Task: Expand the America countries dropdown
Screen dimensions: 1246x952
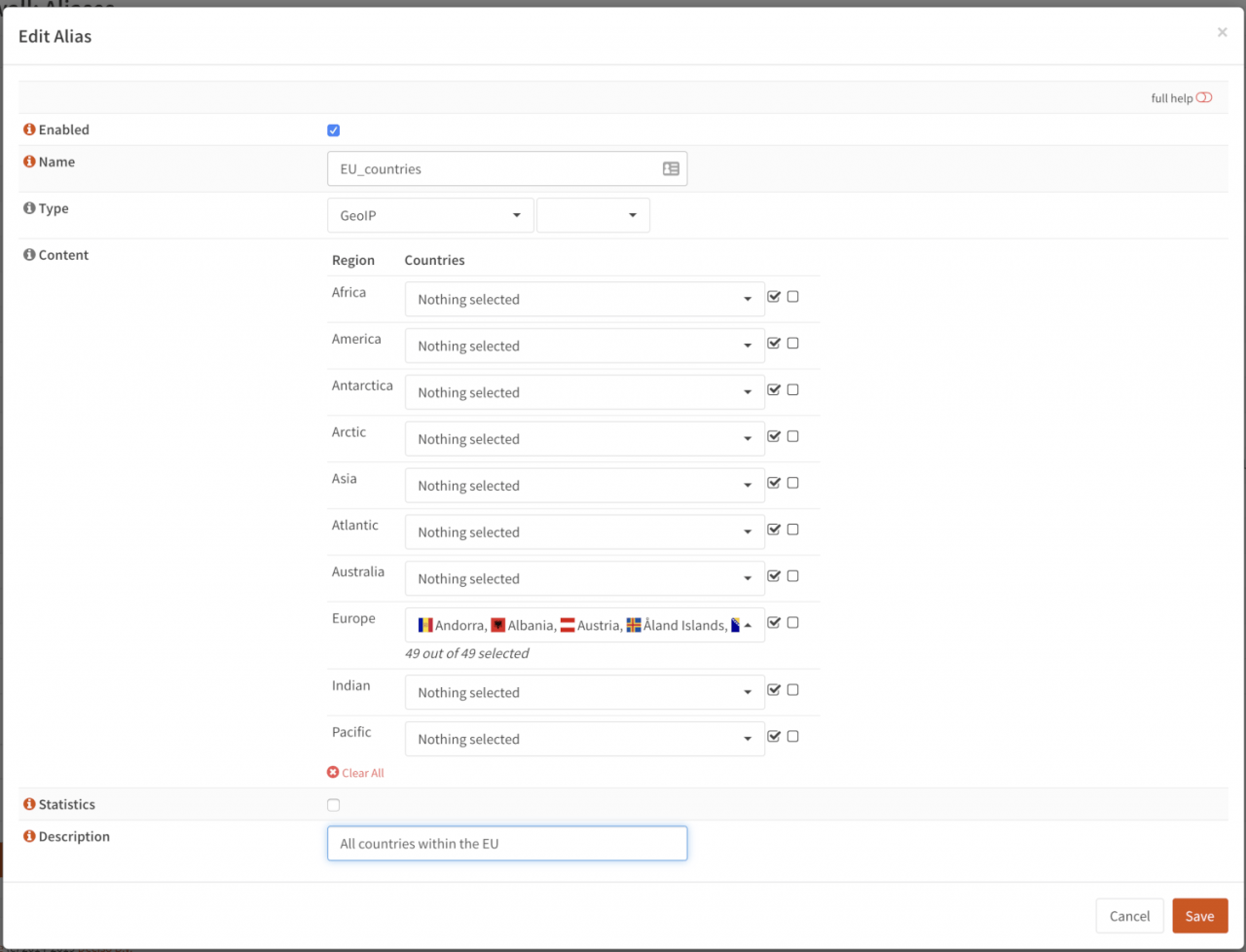Action: click(584, 346)
